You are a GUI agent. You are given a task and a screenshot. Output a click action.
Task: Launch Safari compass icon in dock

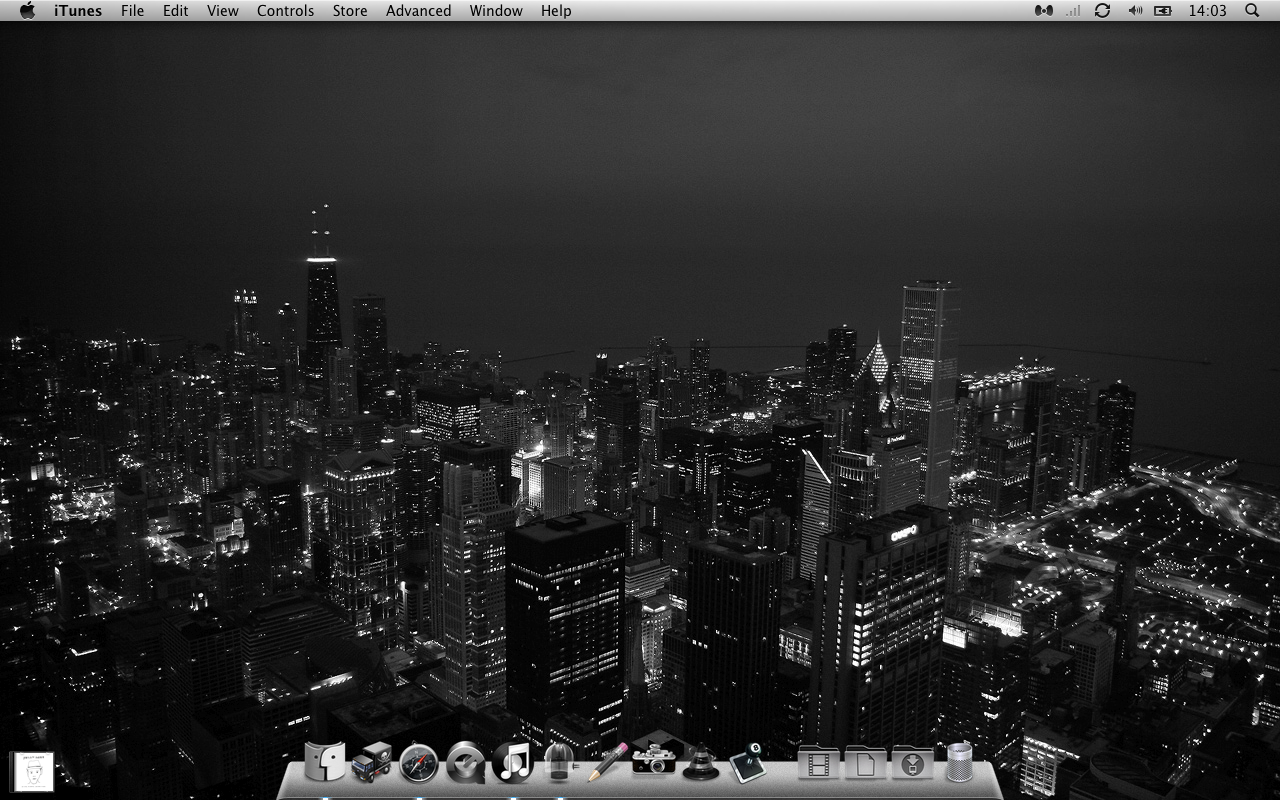418,764
